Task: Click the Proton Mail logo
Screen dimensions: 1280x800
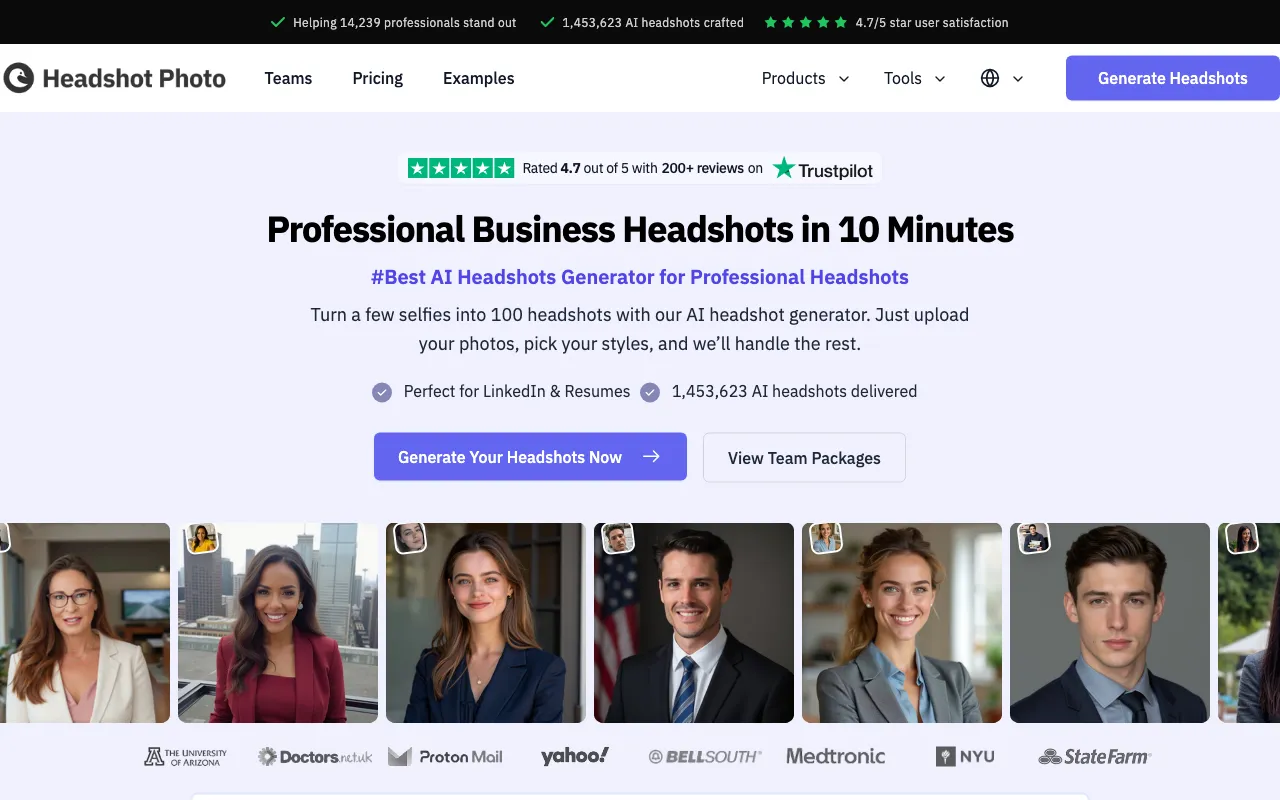Action: [x=445, y=757]
